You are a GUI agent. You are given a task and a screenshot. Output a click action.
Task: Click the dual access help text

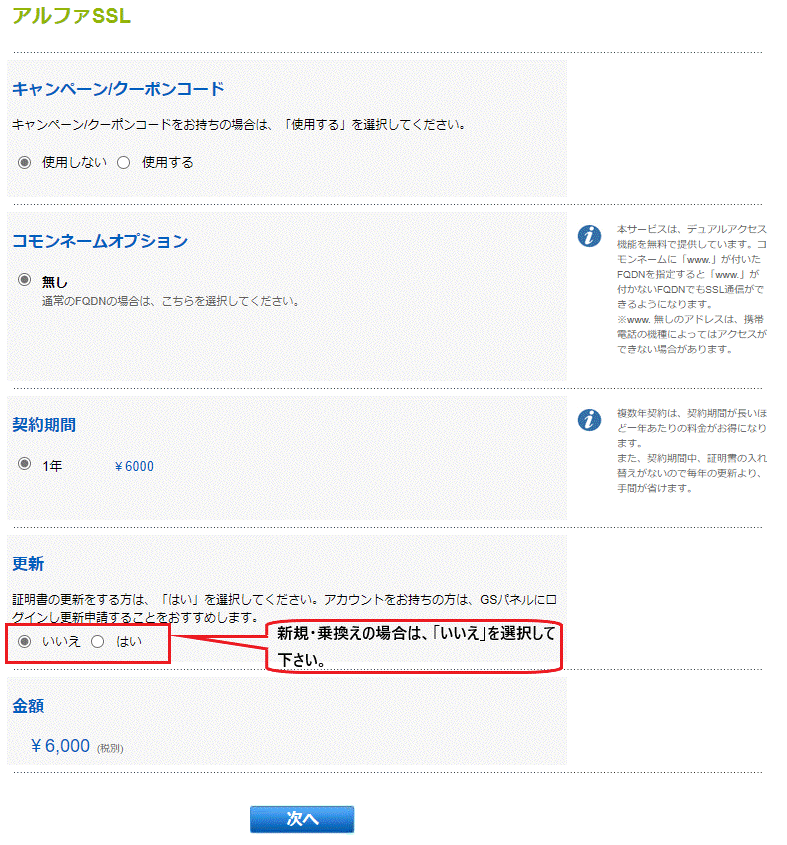[692, 289]
